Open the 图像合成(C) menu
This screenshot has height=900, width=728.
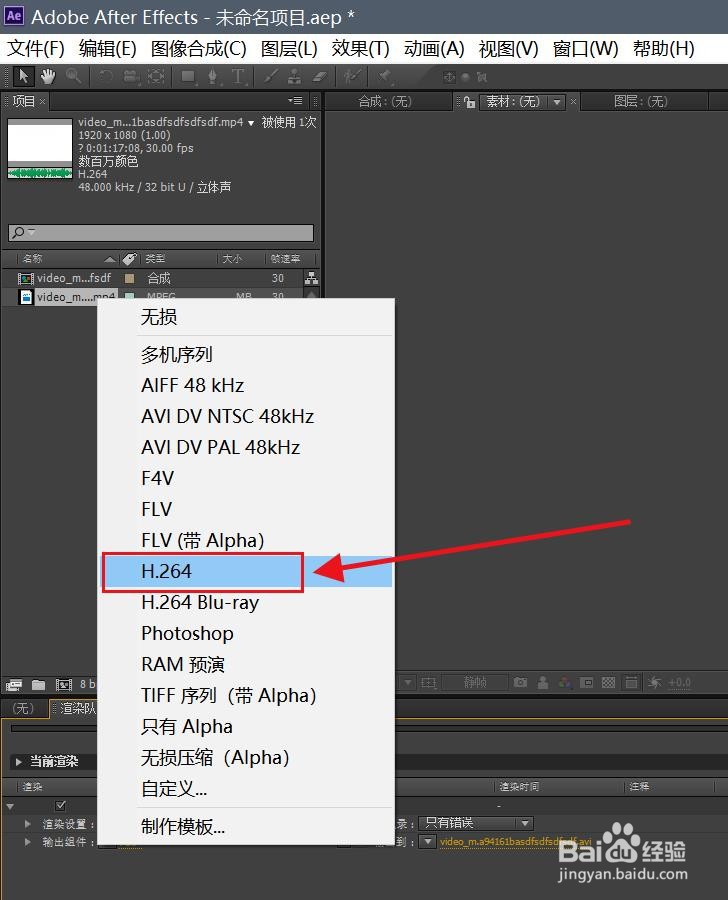(199, 49)
